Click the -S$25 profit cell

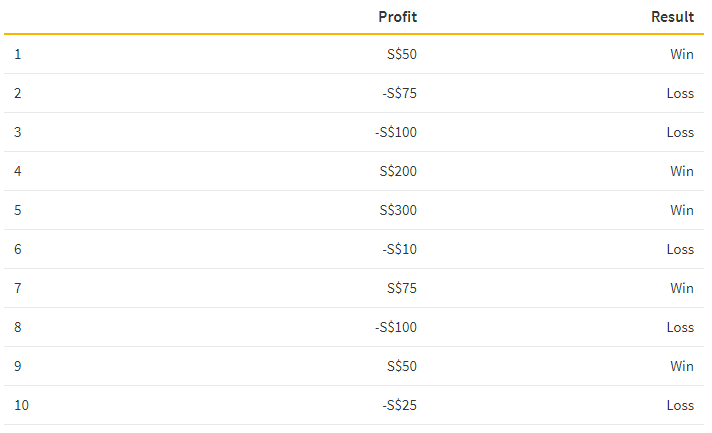(x=399, y=405)
